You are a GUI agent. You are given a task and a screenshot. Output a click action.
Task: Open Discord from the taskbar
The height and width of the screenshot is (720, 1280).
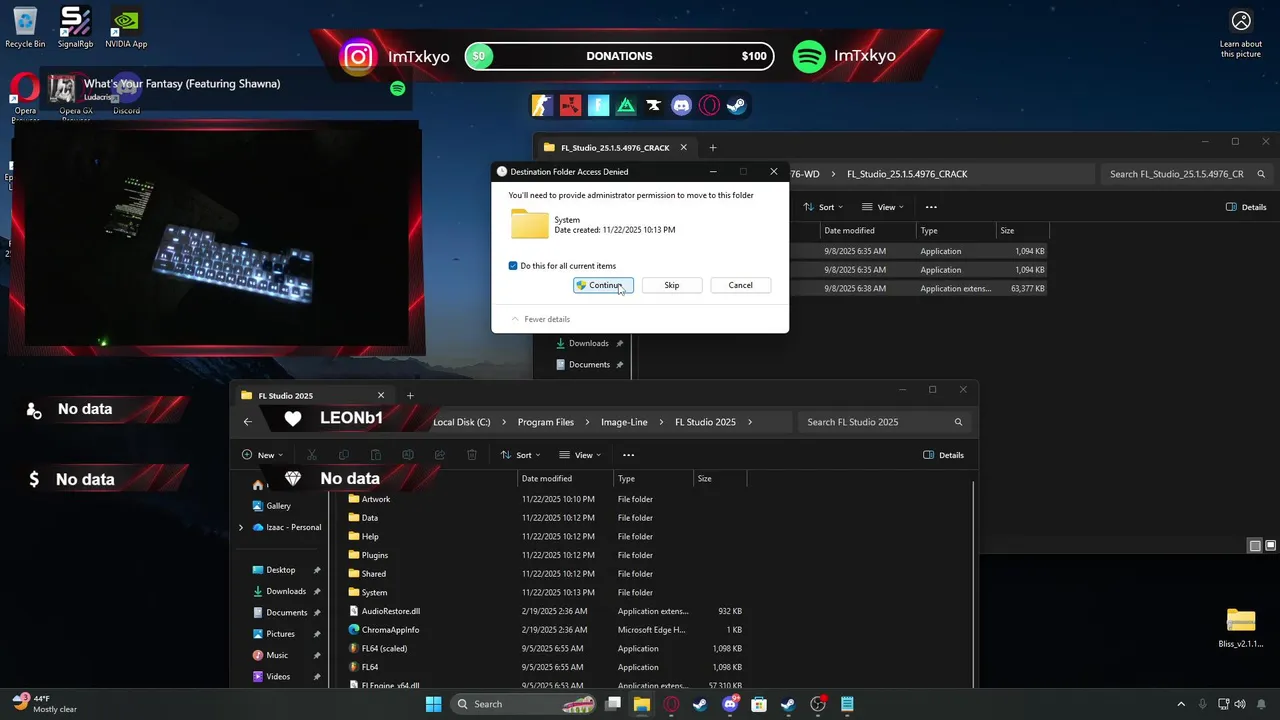point(730,704)
